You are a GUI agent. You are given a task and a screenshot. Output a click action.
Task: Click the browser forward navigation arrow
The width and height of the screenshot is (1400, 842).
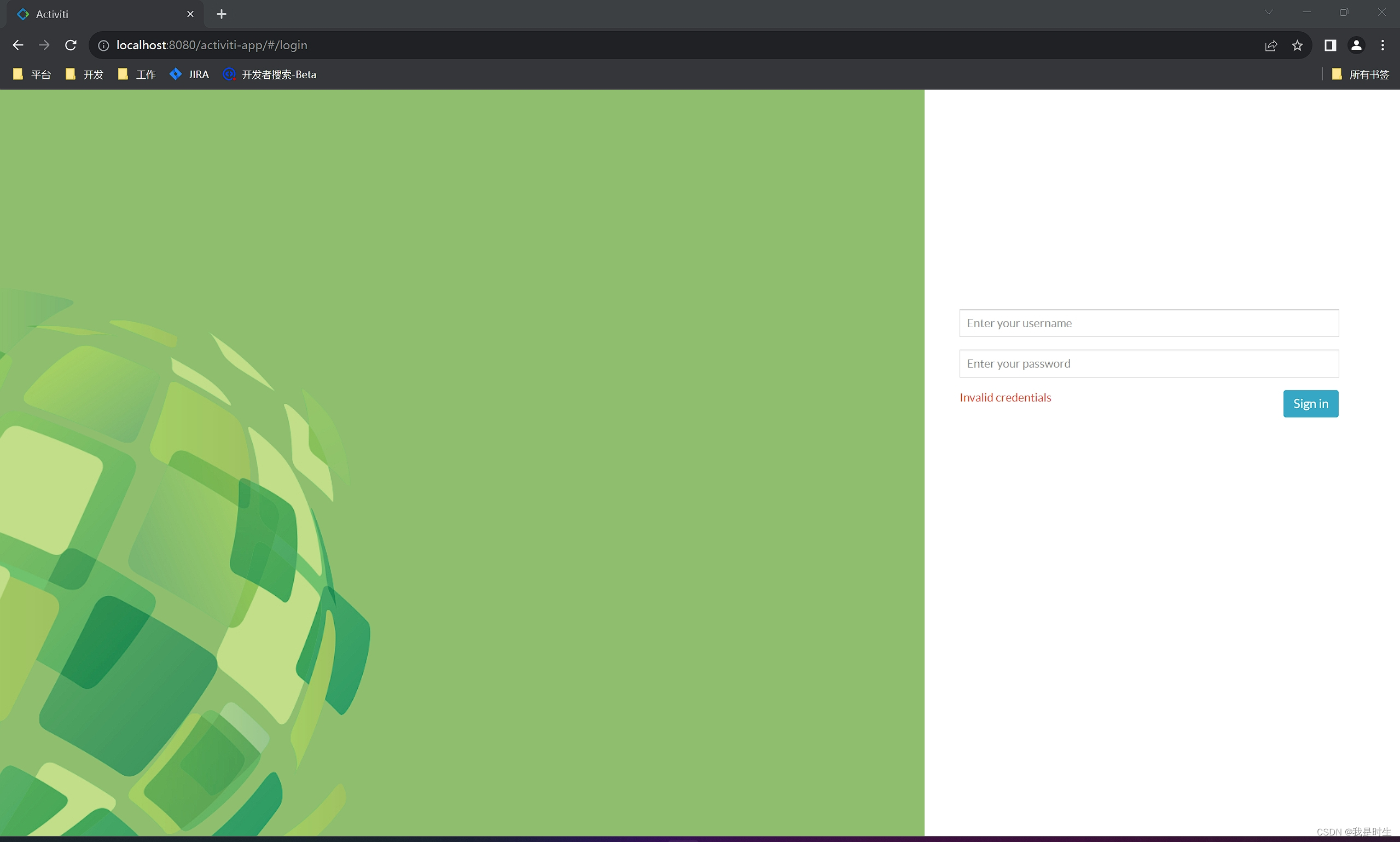(44, 45)
